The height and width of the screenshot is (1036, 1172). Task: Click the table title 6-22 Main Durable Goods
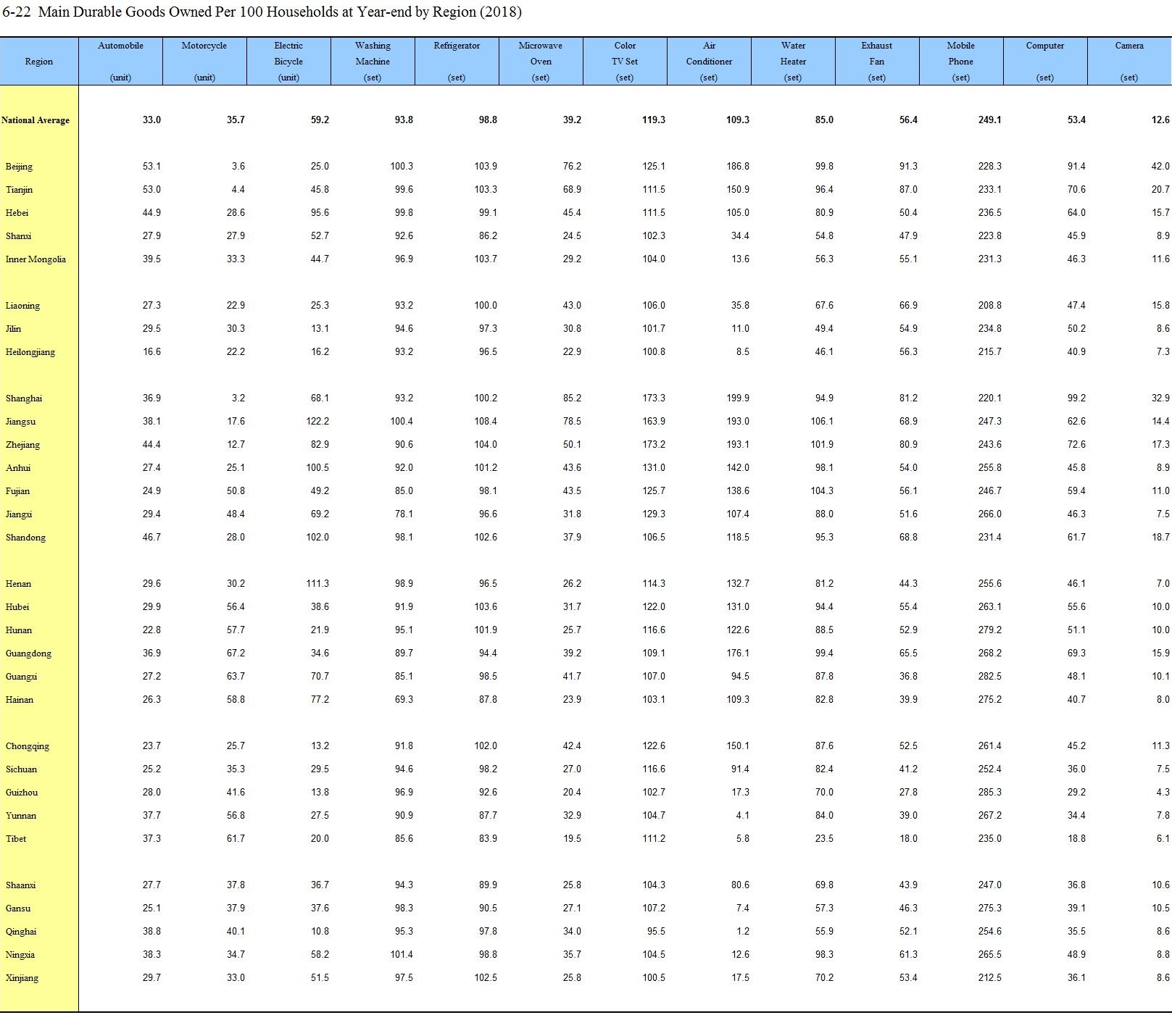tap(262, 12)
